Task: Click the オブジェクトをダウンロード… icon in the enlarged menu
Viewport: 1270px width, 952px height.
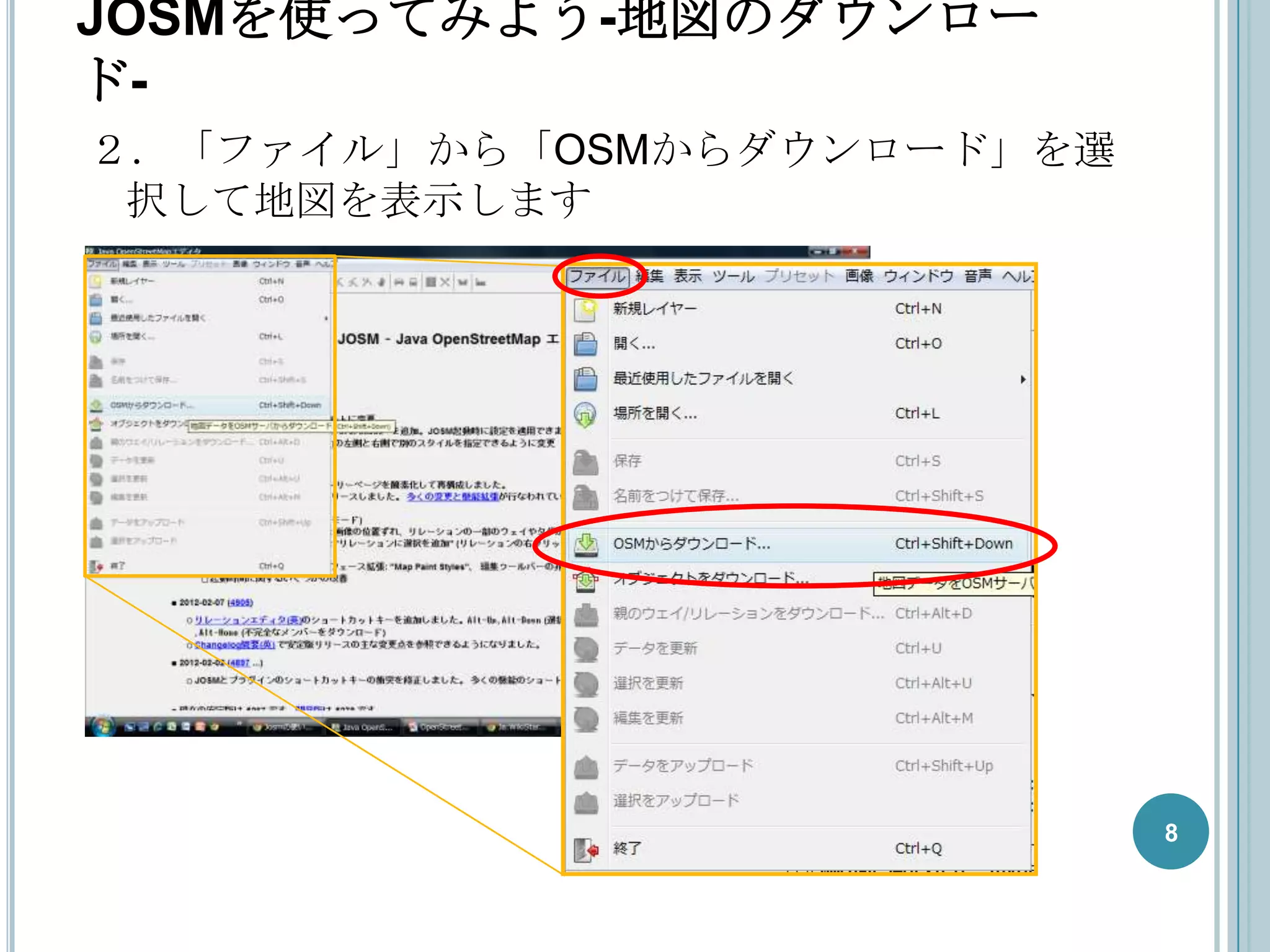Action: [x=585, y=581]
